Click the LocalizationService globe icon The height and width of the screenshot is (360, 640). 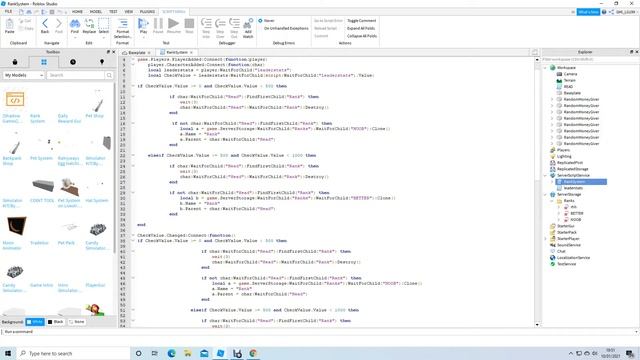[x=553, y=258]
